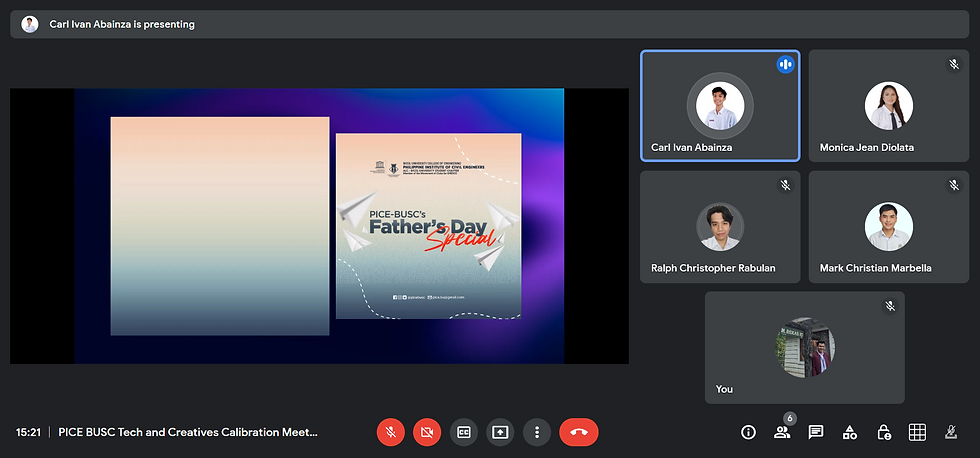The image size is (980, 458).
Task: Click Carl Ivan Abainza's speaking indicator
Action: point(786,64)
